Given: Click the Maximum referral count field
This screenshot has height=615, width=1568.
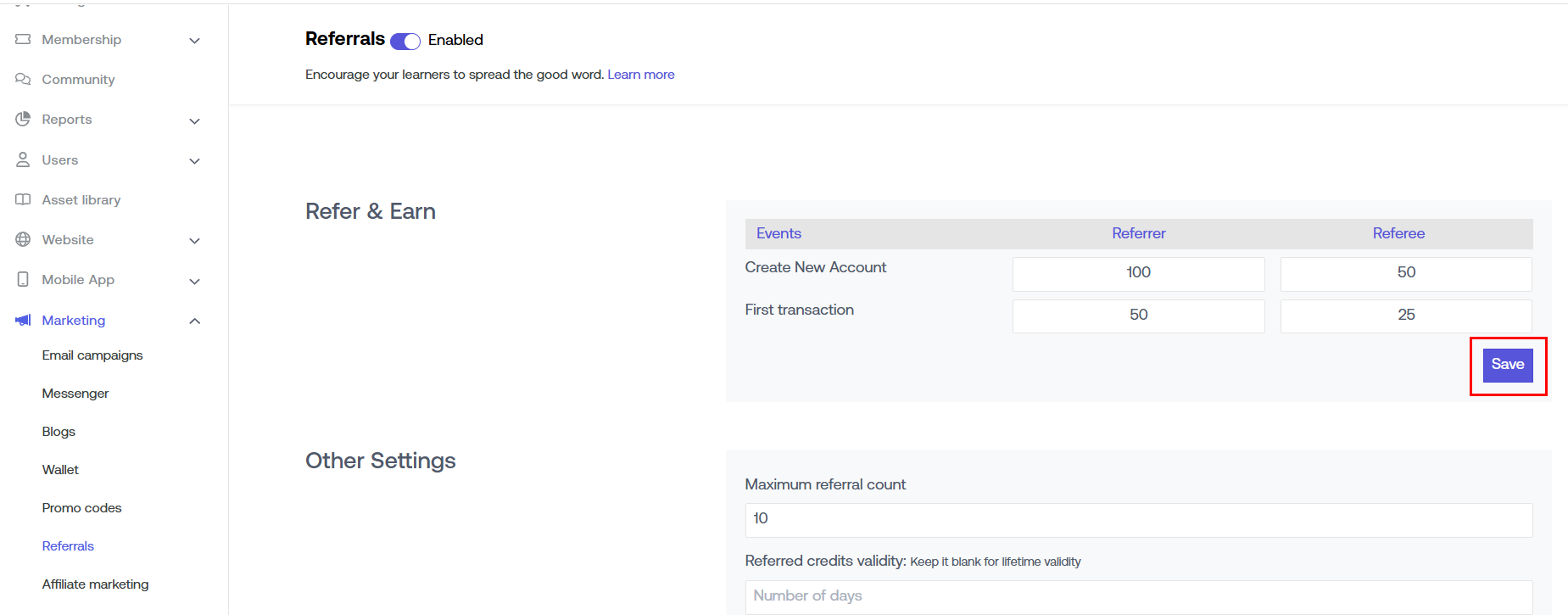Looking at the screenshot, I should (1138, 519).
